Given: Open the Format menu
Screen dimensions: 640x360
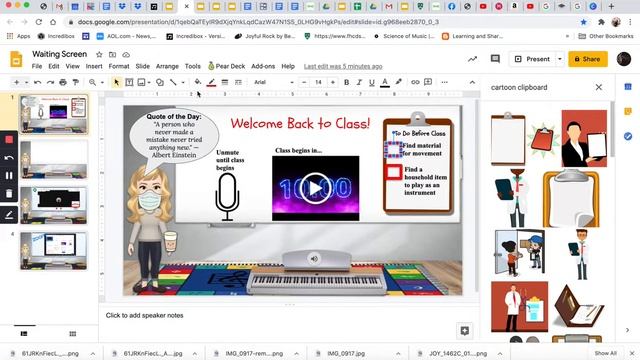Looking at the screenshot, I should tap(119, 66).
